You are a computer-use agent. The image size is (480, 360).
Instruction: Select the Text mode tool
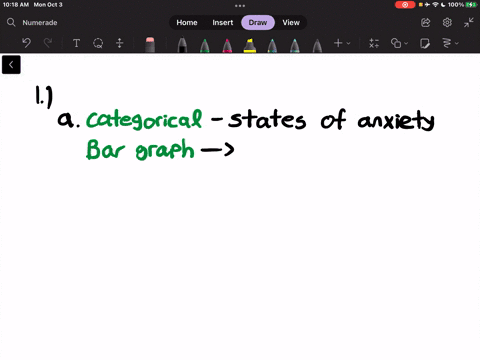pyautogui.click(x=76, y=43)
